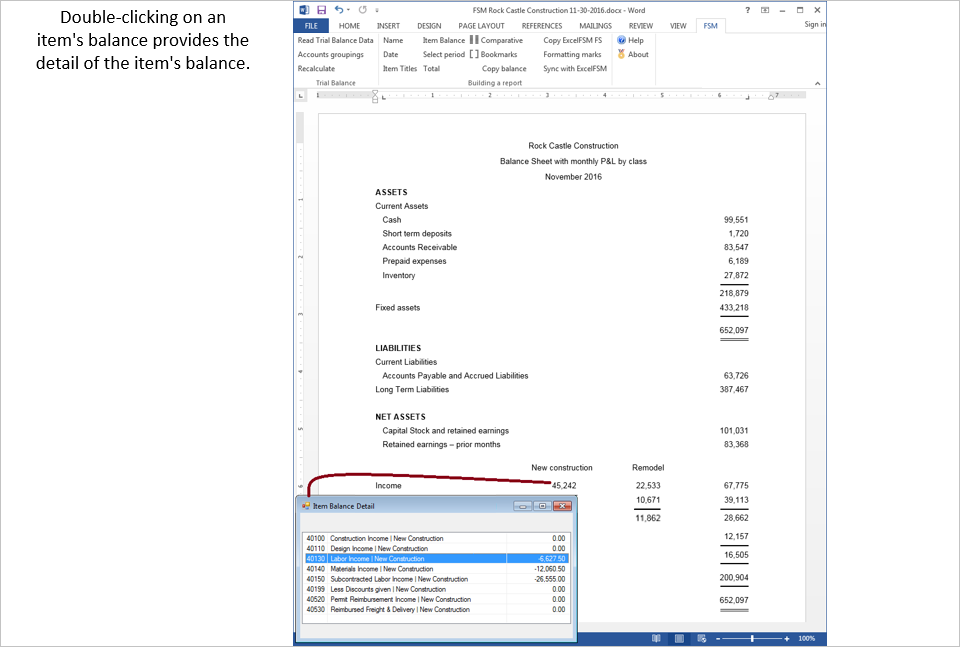Save the document using the floppy disk icon

point(321,10)
